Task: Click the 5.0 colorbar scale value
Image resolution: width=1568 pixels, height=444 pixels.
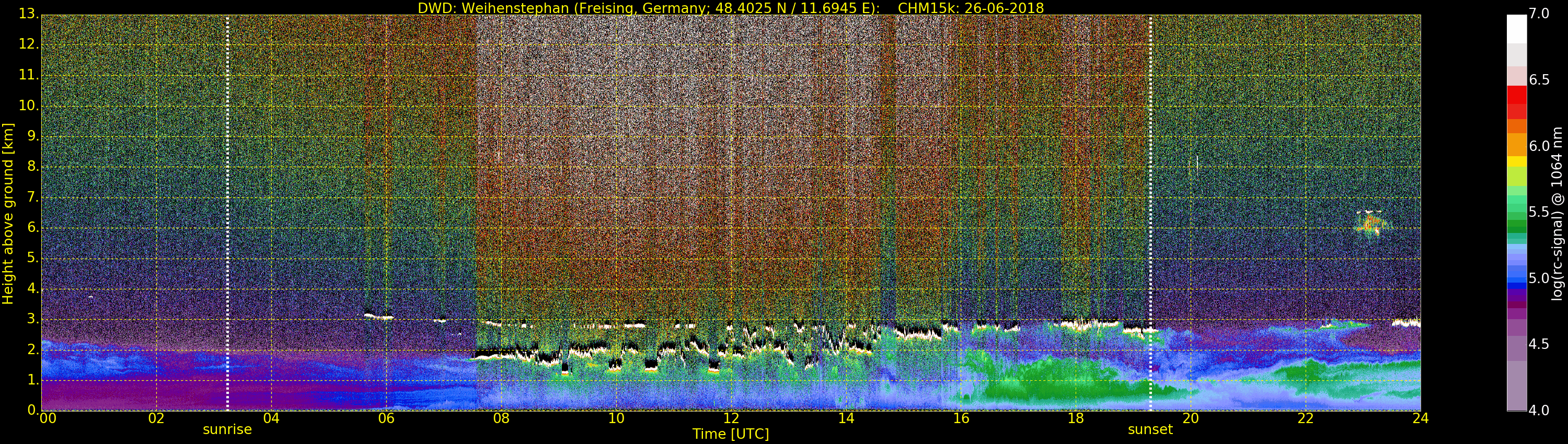Action: click(1539, 278)
